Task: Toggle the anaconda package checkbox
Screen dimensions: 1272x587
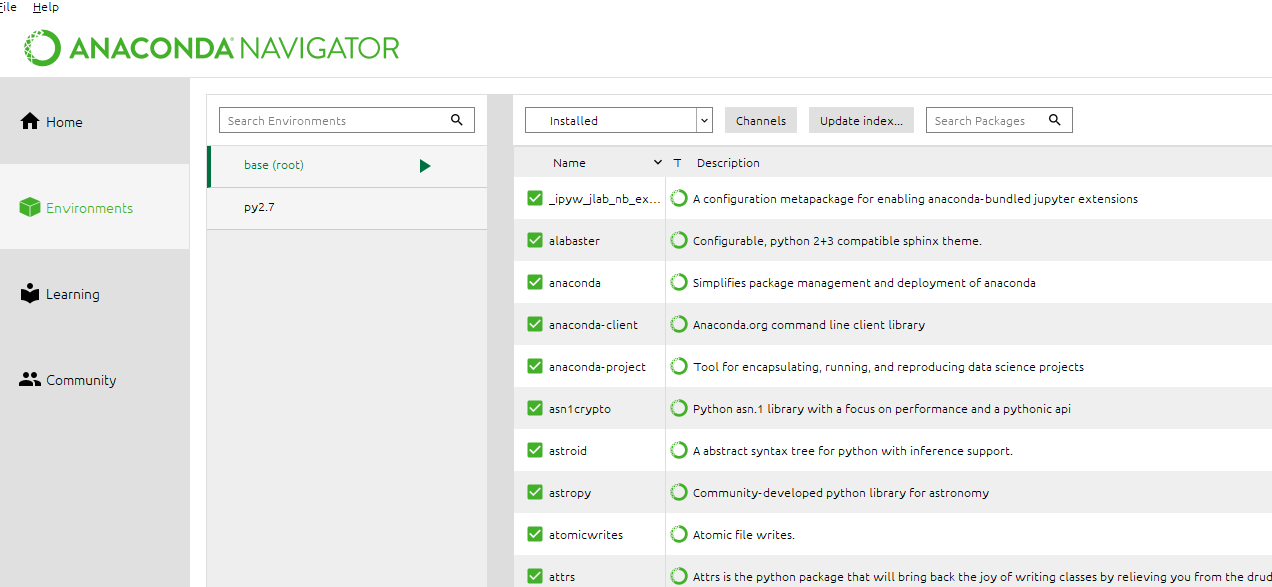Action: pyautogui.click(x=535, y=282)
